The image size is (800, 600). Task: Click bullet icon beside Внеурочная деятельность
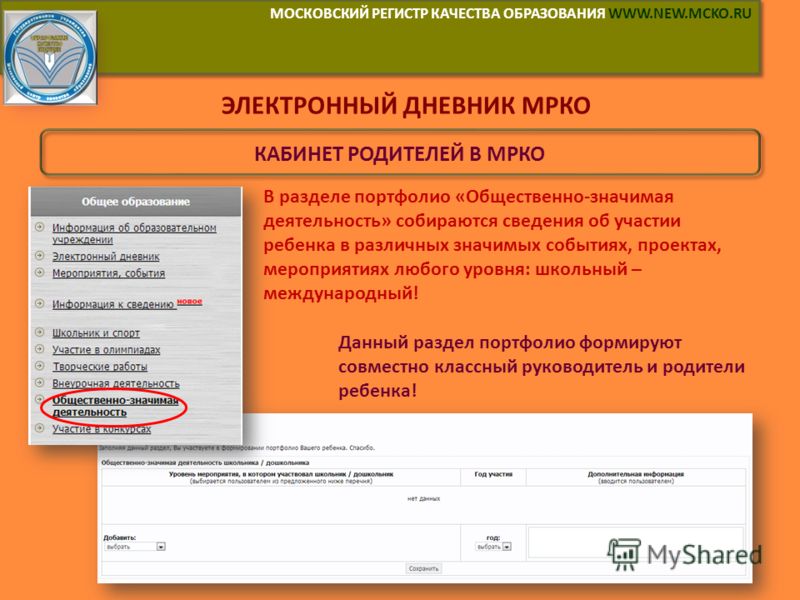pos(39,382)
